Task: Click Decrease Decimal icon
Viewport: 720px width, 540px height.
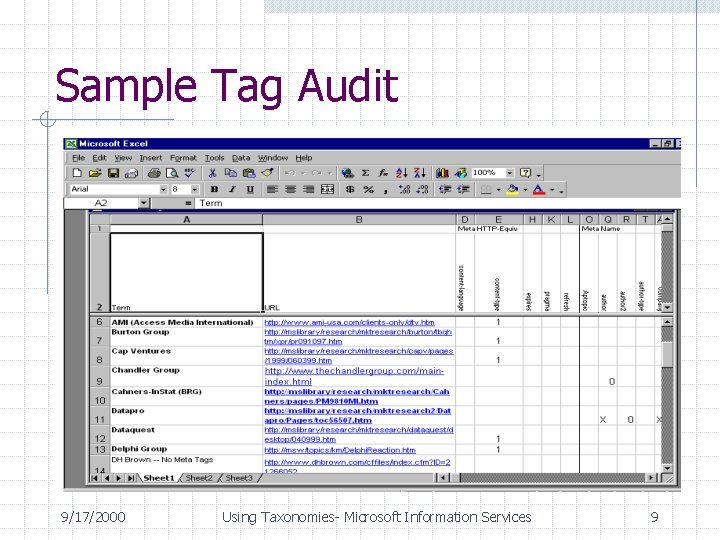Action: coord(422,189)
